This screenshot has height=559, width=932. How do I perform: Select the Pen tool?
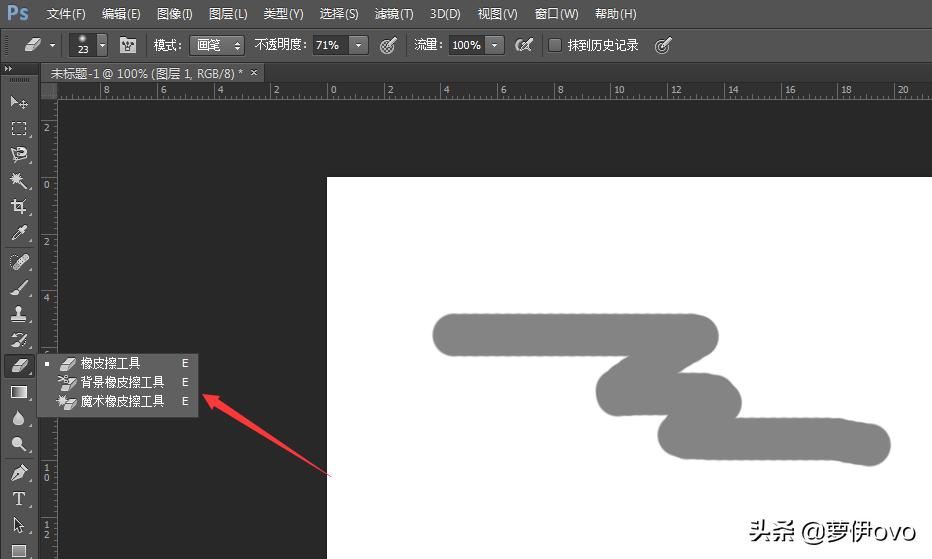click(x=19, y=472)
